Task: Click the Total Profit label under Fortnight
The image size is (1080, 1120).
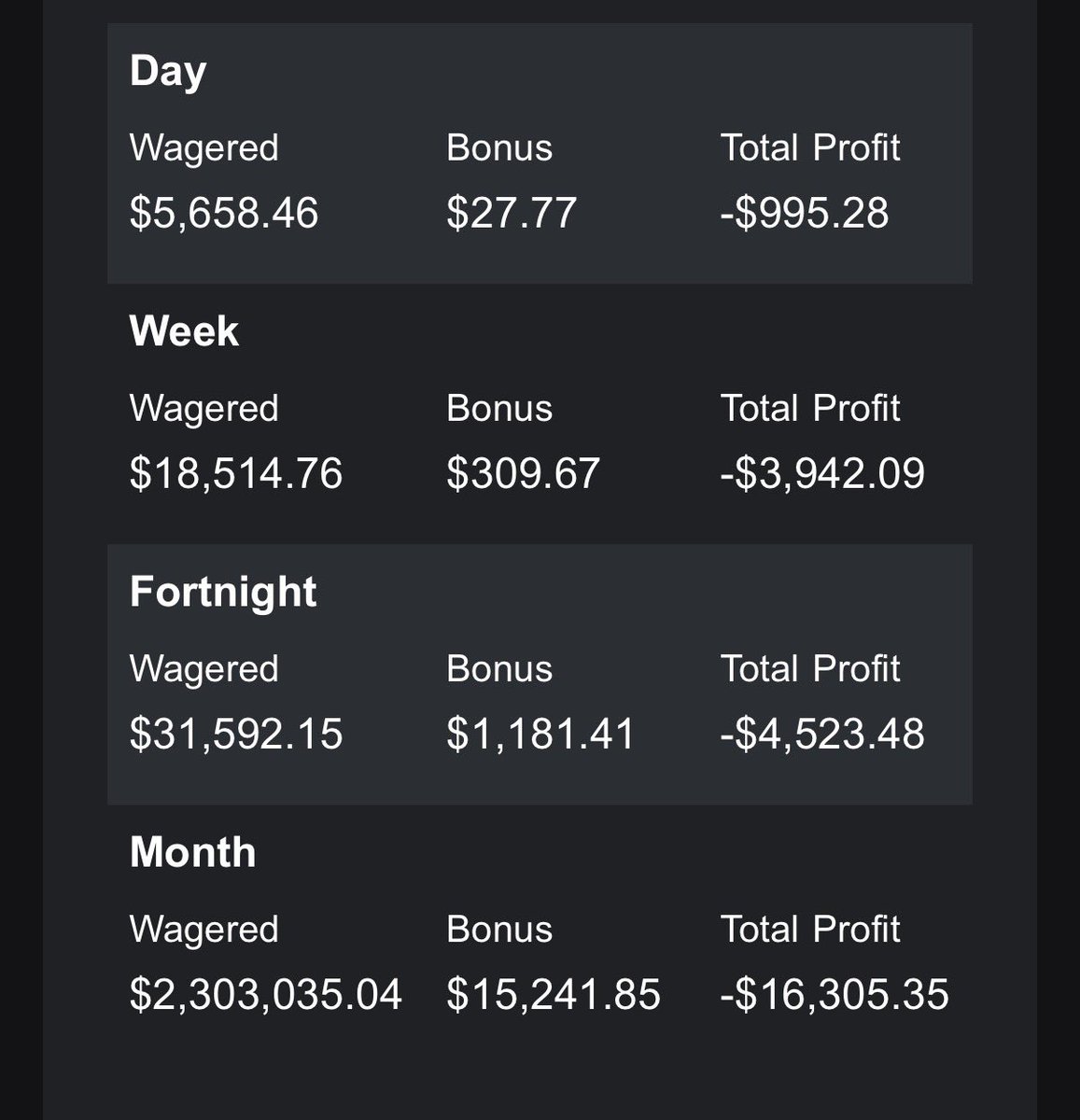Action: pos(810,669)
